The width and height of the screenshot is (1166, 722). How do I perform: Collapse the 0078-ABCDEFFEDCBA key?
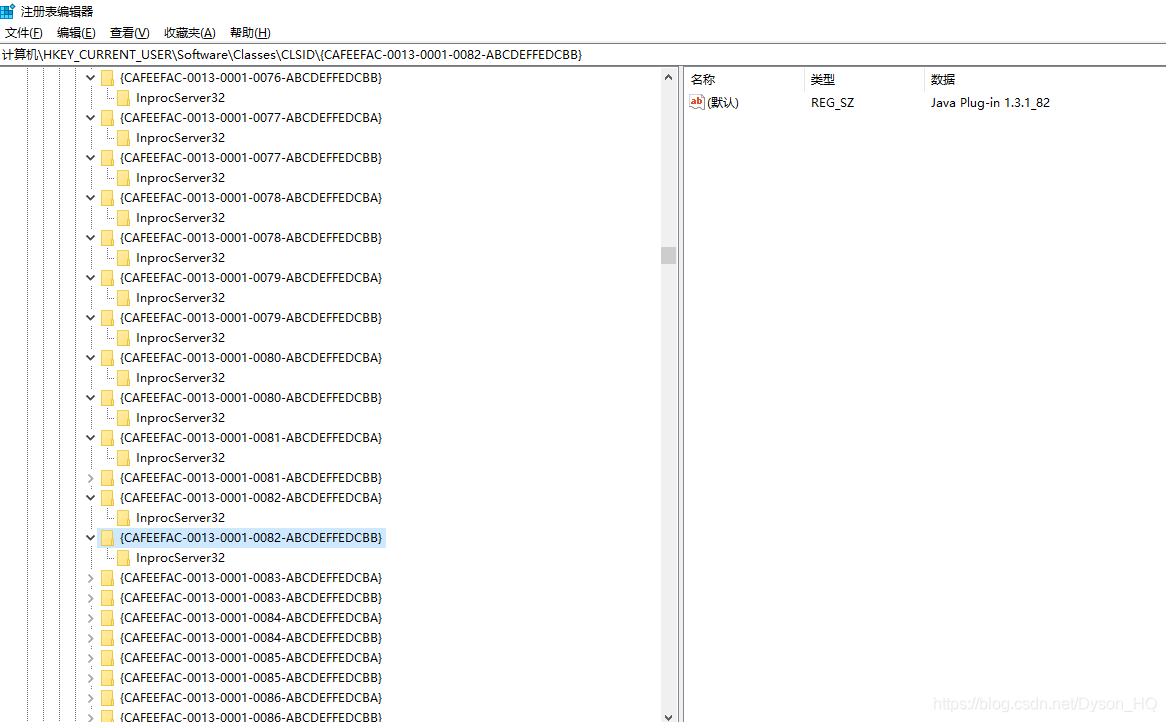click(x=90, y=198)
